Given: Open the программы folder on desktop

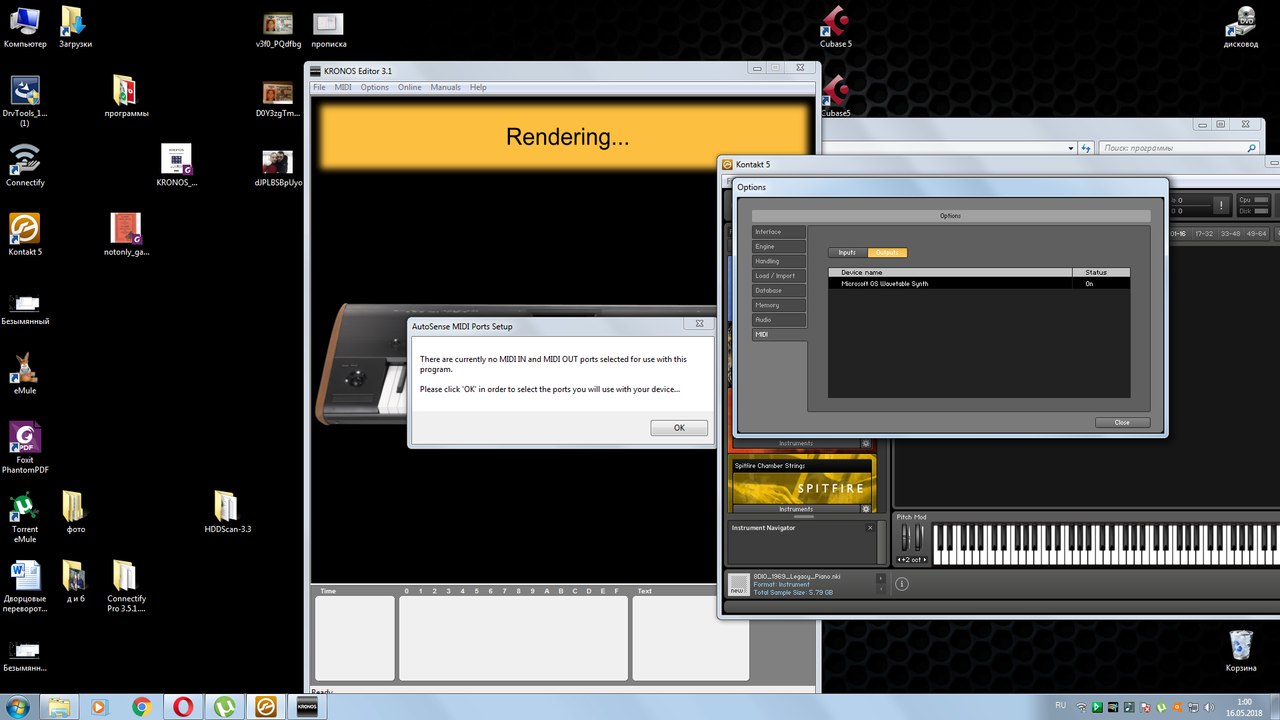Looking at the screenshot, I should tap(126, 97).
